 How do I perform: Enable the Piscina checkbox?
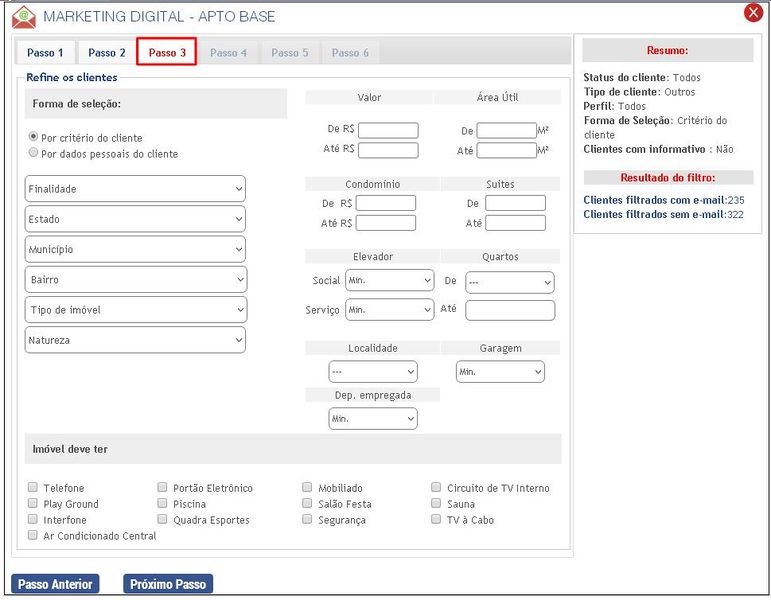(x=163, y=504)
